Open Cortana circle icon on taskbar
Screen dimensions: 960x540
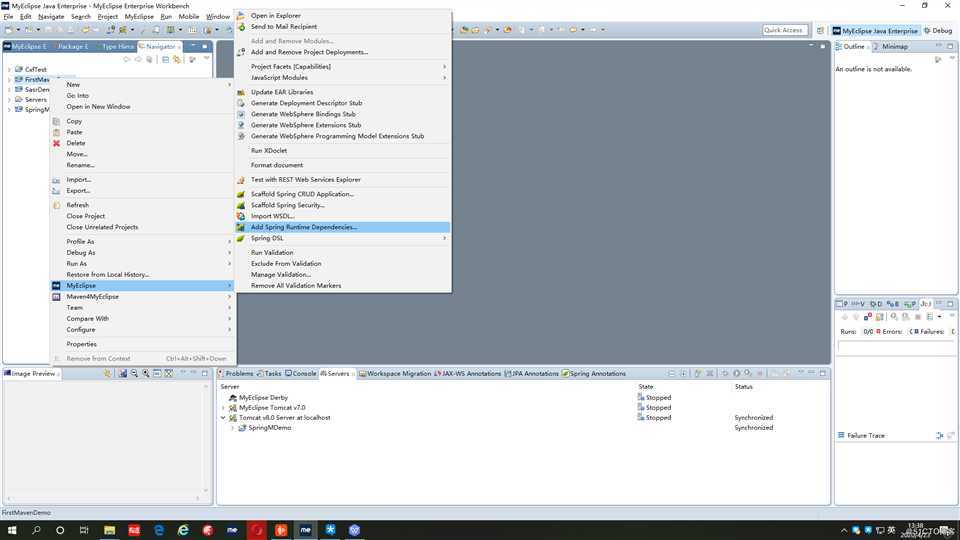click(60, 530)
